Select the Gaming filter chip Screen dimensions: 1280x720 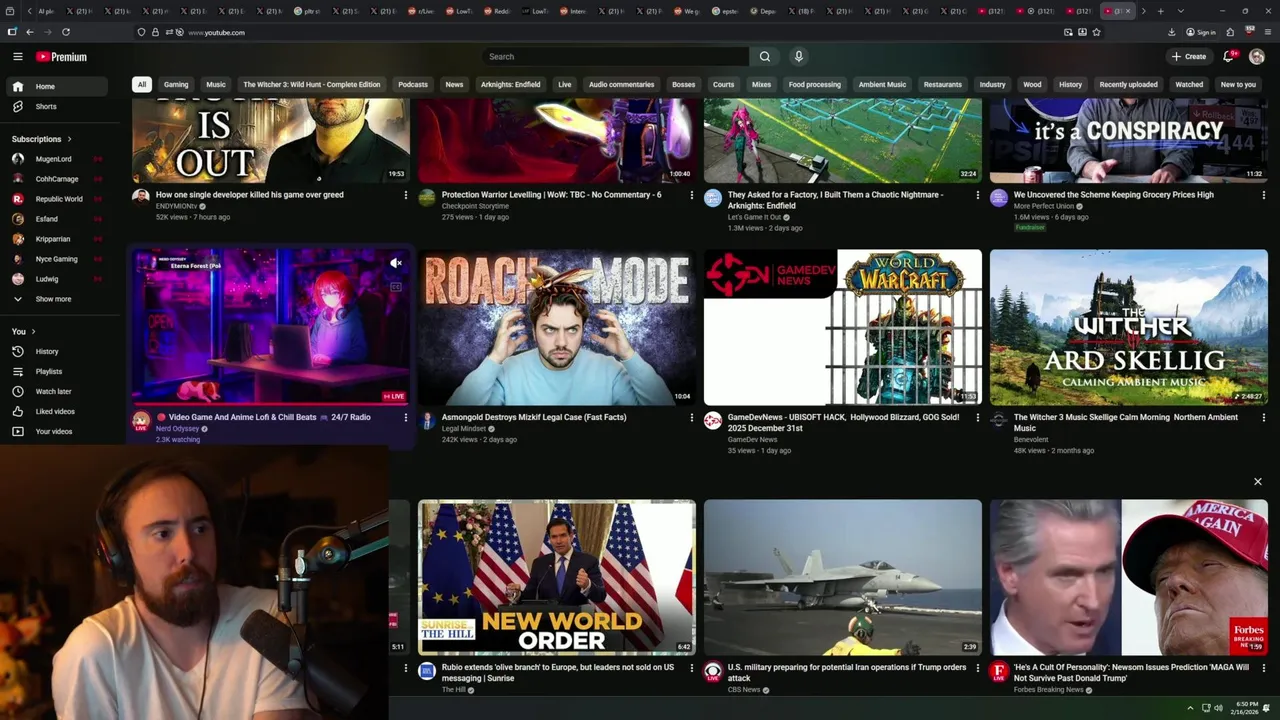[176, 85]
